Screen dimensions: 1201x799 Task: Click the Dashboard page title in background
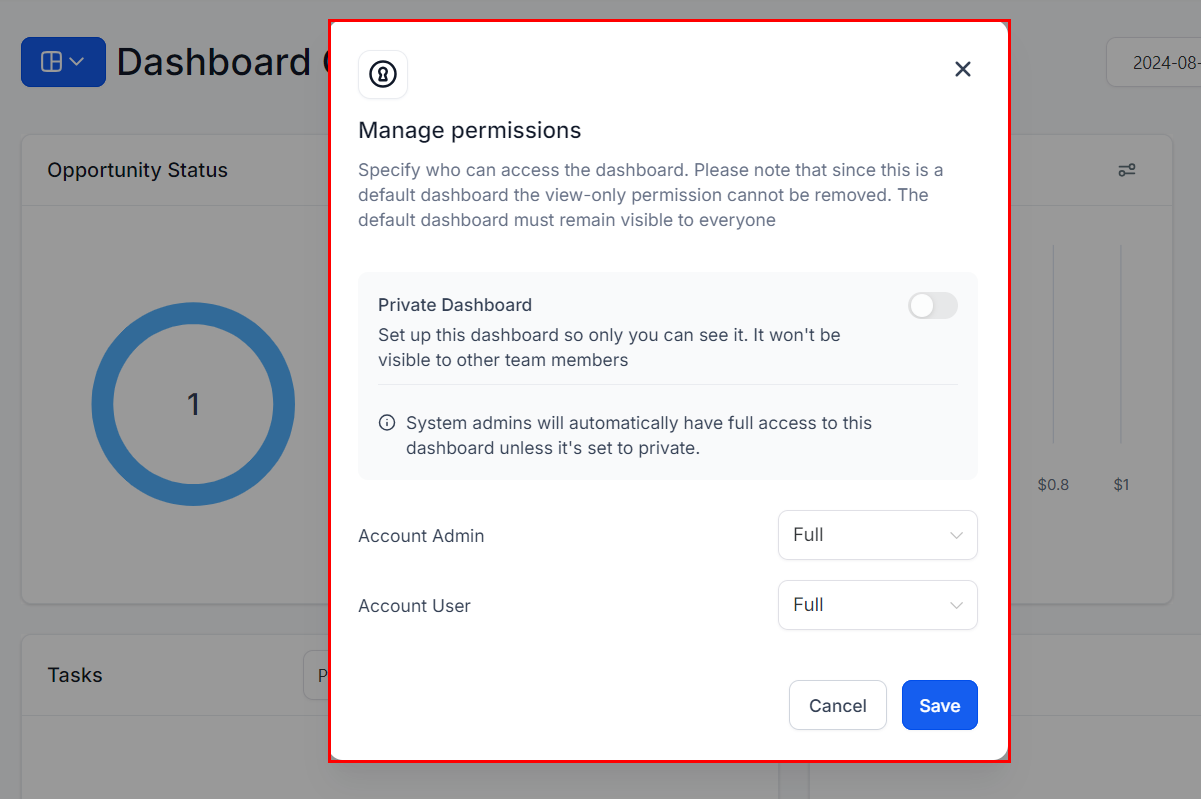pos(222,62)
